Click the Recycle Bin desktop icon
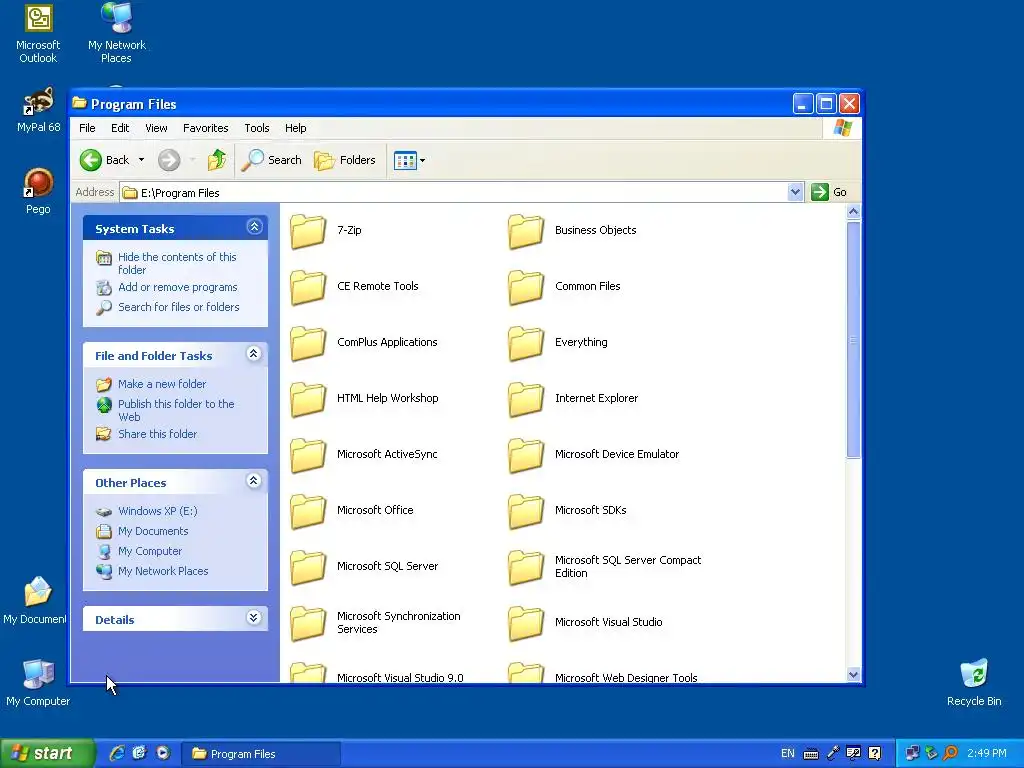 pos(974,682)
